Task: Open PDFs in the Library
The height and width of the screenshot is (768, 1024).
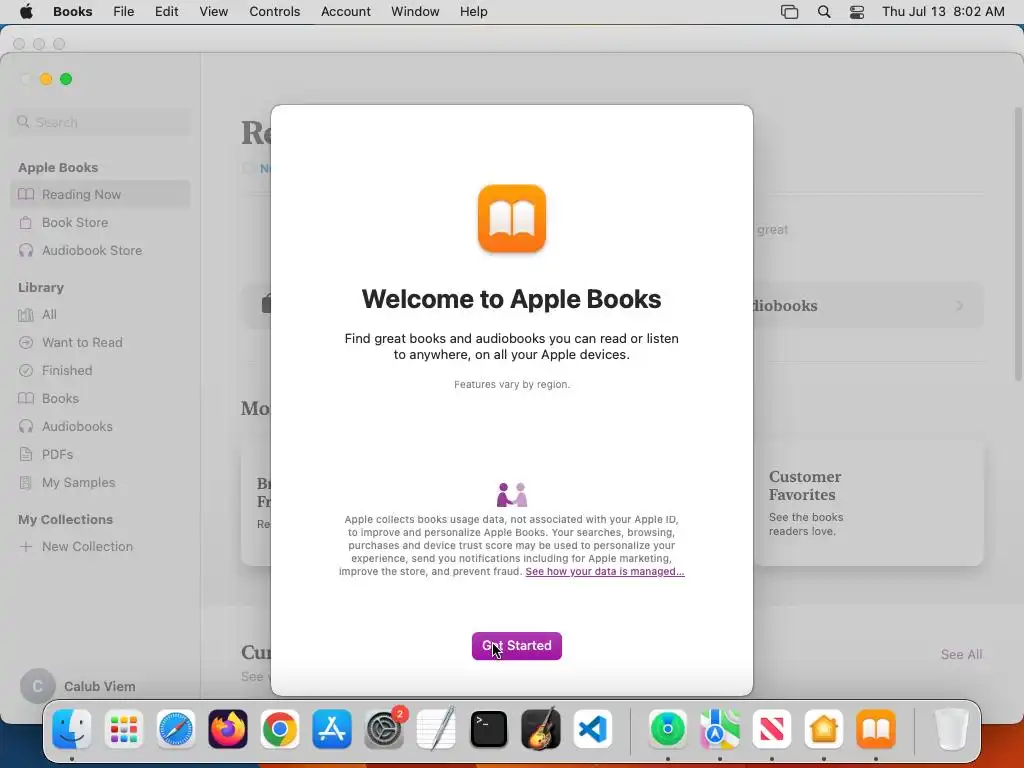Action: (101, 455)
